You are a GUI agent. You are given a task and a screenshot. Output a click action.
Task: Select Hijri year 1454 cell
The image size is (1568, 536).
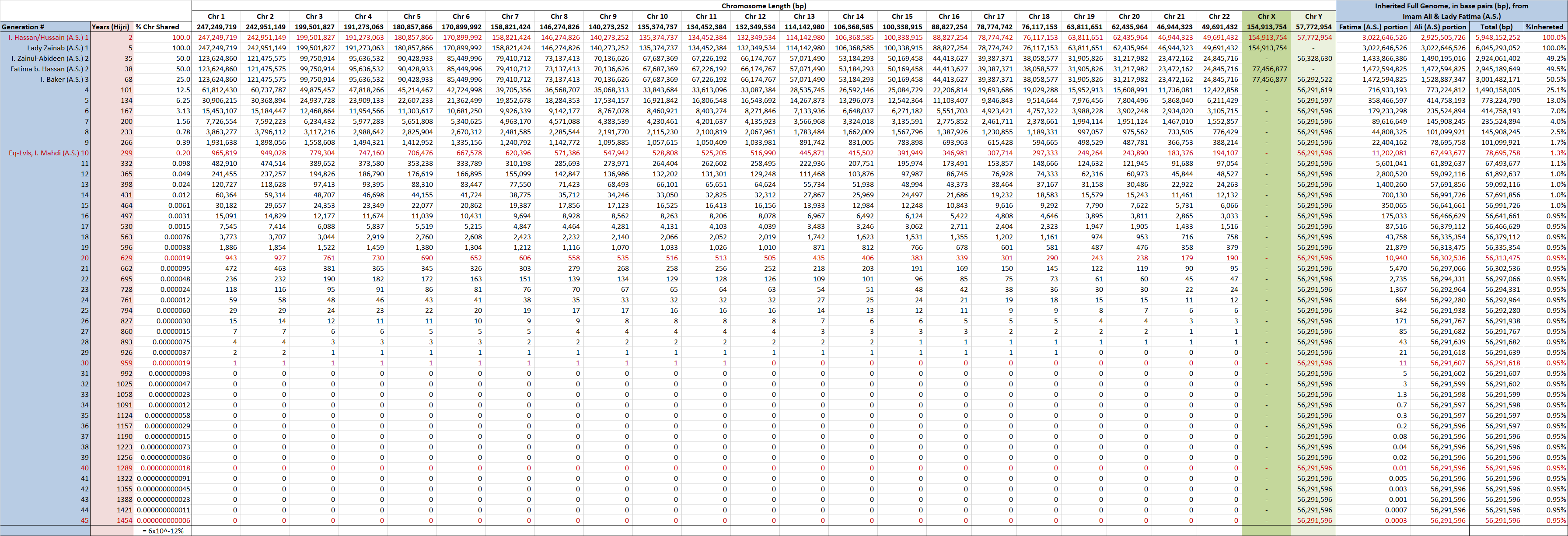pos(124,521)
